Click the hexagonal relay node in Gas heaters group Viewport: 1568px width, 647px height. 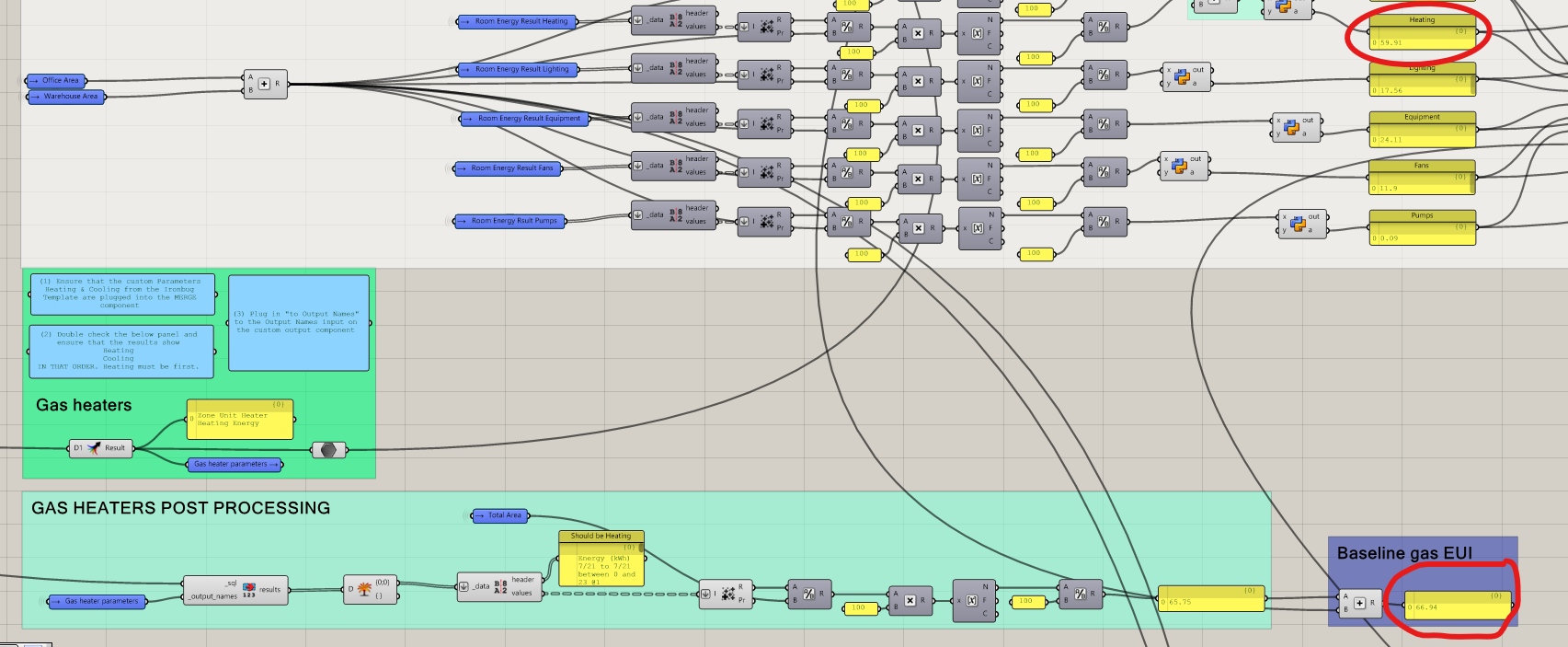tap(329, 450)
